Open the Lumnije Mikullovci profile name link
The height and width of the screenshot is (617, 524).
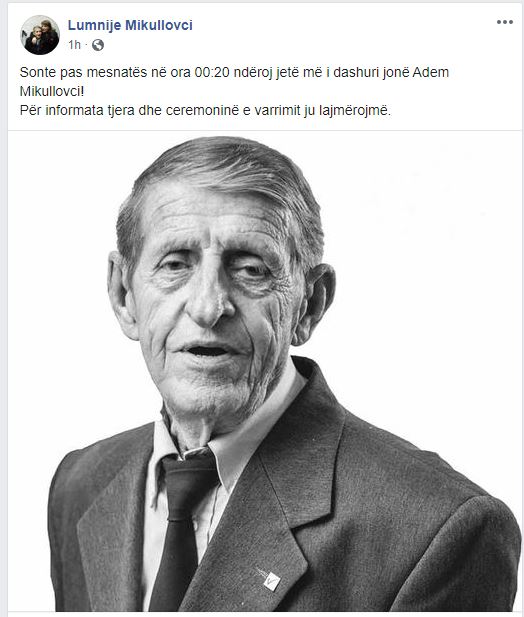pyautogui.click(x=130, y=25)
